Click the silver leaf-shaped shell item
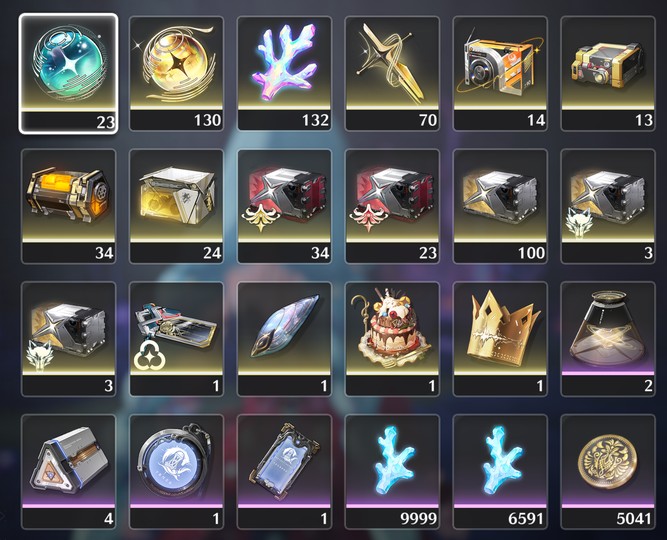Image resolution: width=667 pixels, height=540 pixels. [x=284, y=339]
